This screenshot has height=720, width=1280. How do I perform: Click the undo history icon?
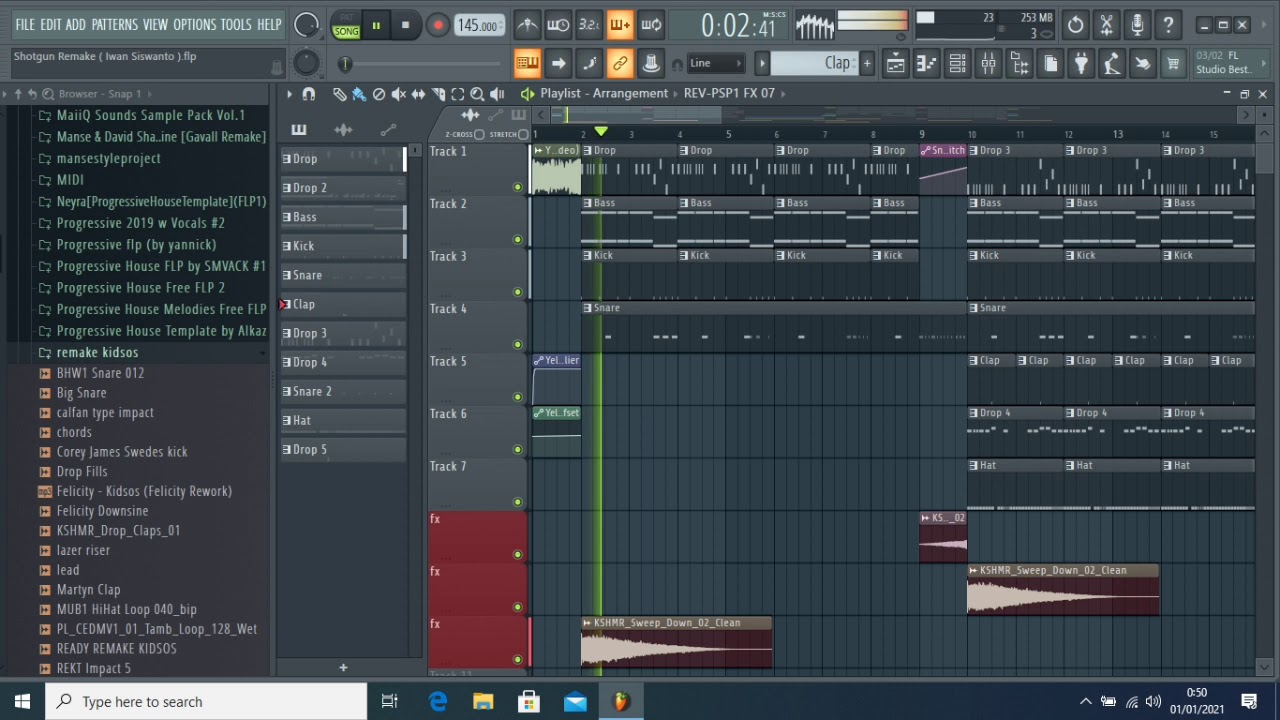[x=1075, y=25]
